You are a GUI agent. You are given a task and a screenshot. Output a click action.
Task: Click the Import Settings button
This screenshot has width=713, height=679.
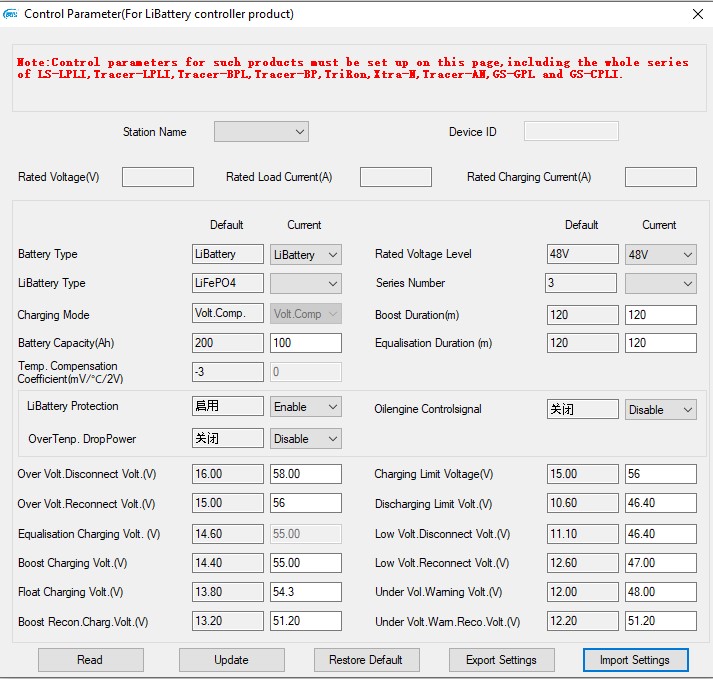coord(635,660)
